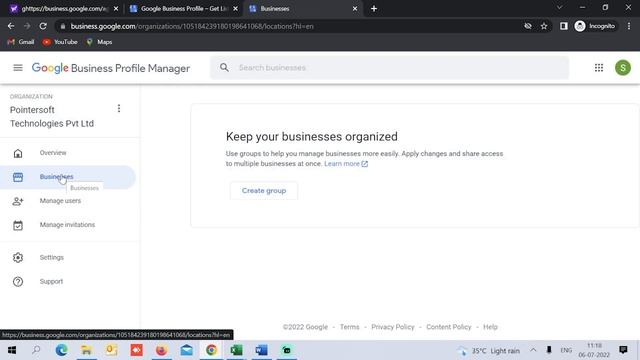Viewport: 640px width, 360px height.
Task: Open the YouTube bookmark
Action: (60, 42)
